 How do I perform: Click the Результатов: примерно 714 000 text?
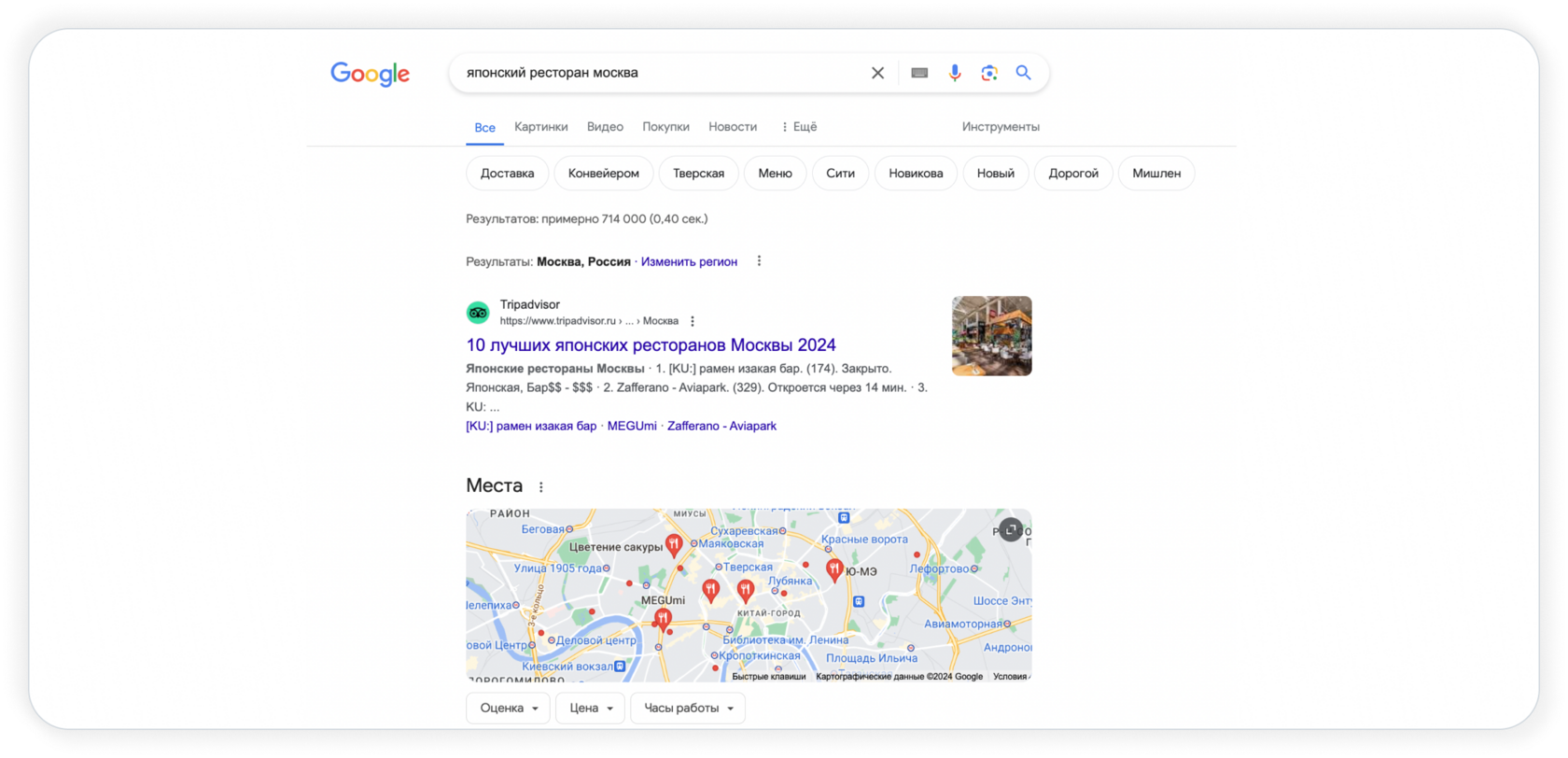587,219
